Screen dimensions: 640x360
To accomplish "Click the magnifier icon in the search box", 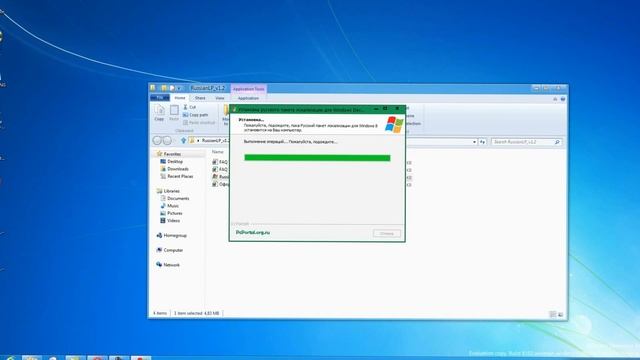I will pos(558,142).
